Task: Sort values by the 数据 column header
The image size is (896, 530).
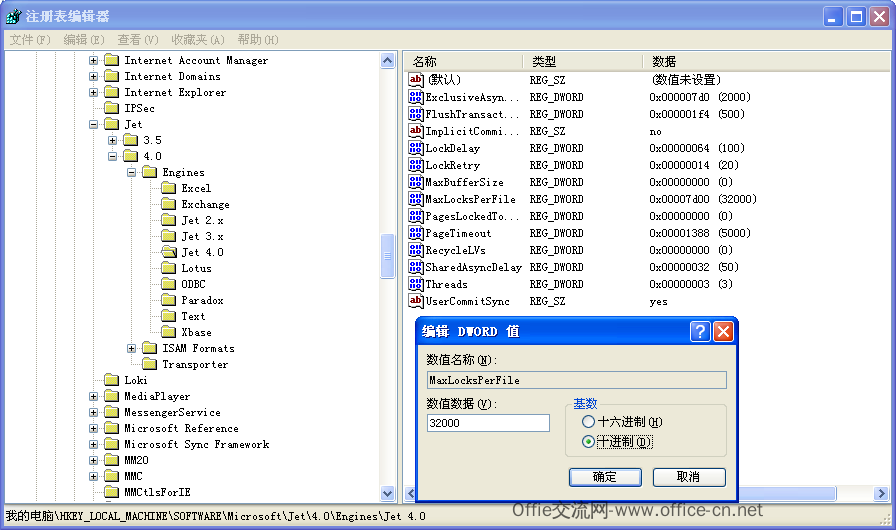Action: pyautogui.click(x=767, y=61)
